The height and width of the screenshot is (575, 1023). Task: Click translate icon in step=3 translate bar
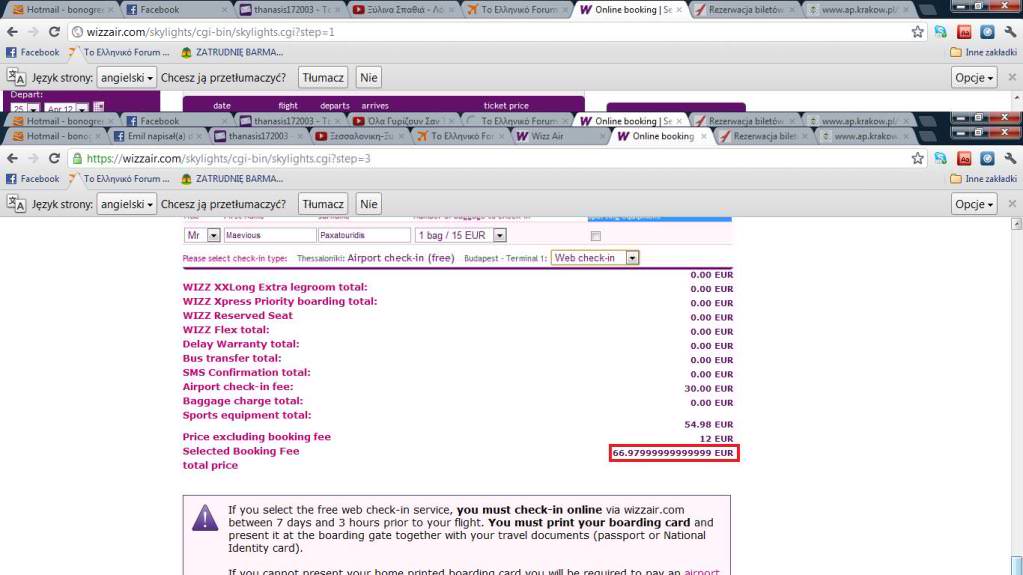(x=16, y=204)
